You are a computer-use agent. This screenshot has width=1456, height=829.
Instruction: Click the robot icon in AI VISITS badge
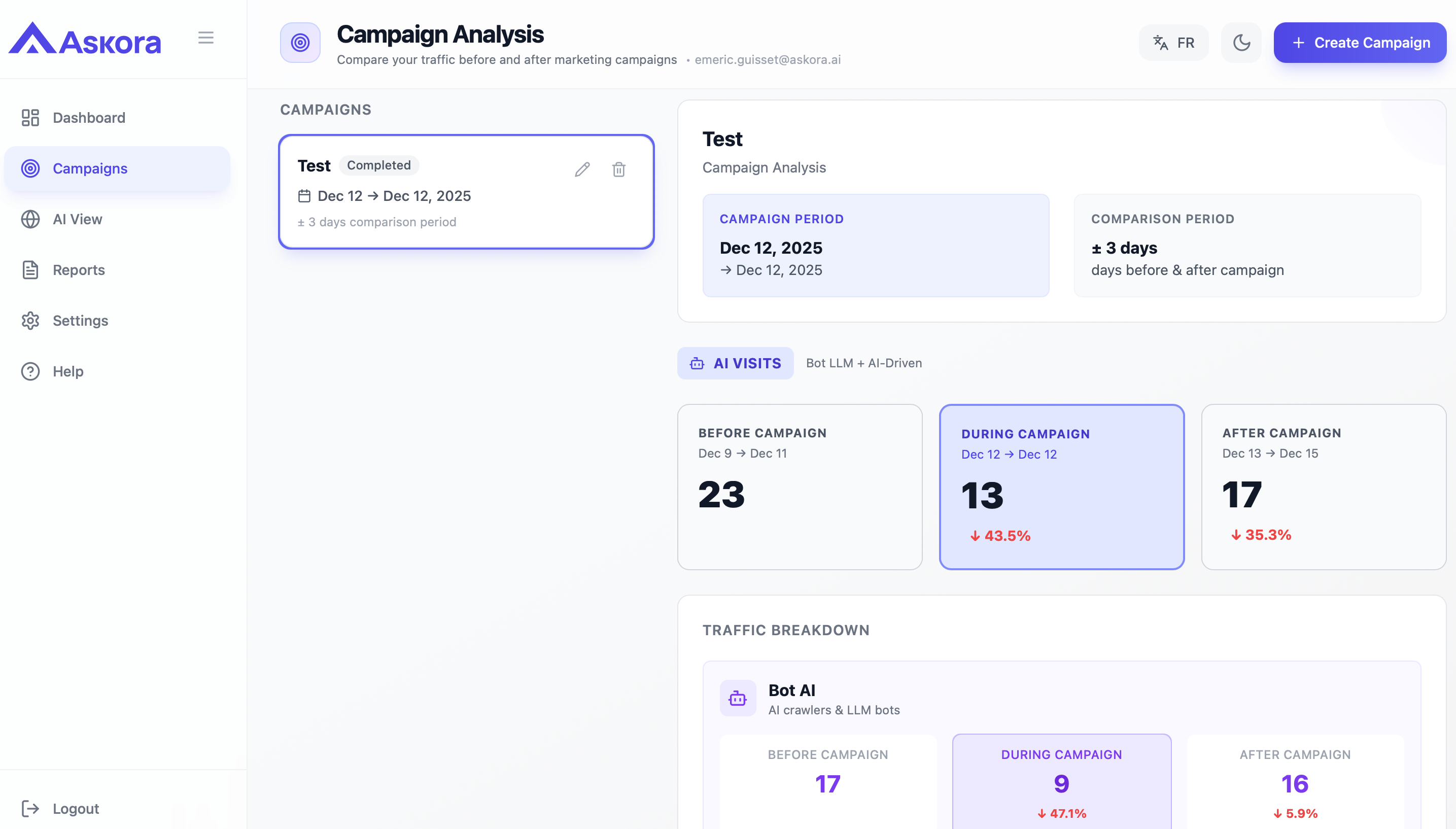click(x=697, y=363)
